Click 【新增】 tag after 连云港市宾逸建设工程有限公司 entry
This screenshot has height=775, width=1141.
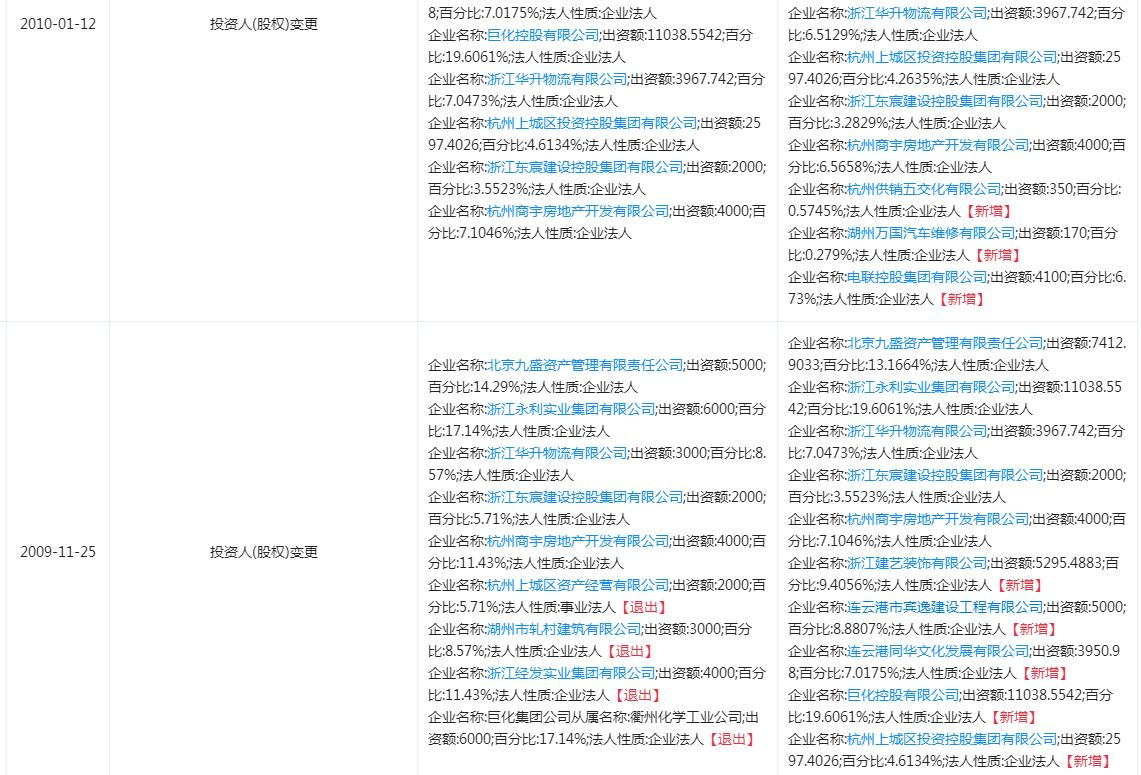point(1033,629)
